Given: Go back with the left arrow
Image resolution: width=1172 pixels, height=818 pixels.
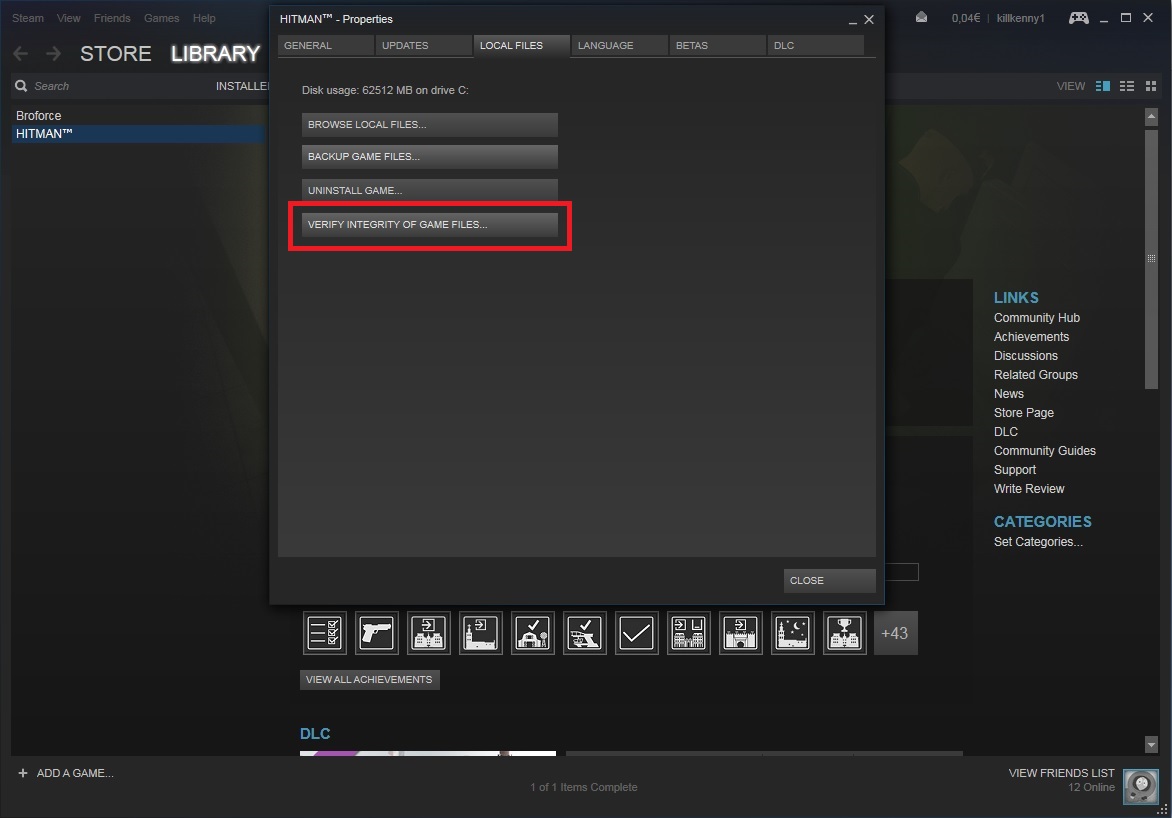Looking at the screenshot, I should coord(21,53).
